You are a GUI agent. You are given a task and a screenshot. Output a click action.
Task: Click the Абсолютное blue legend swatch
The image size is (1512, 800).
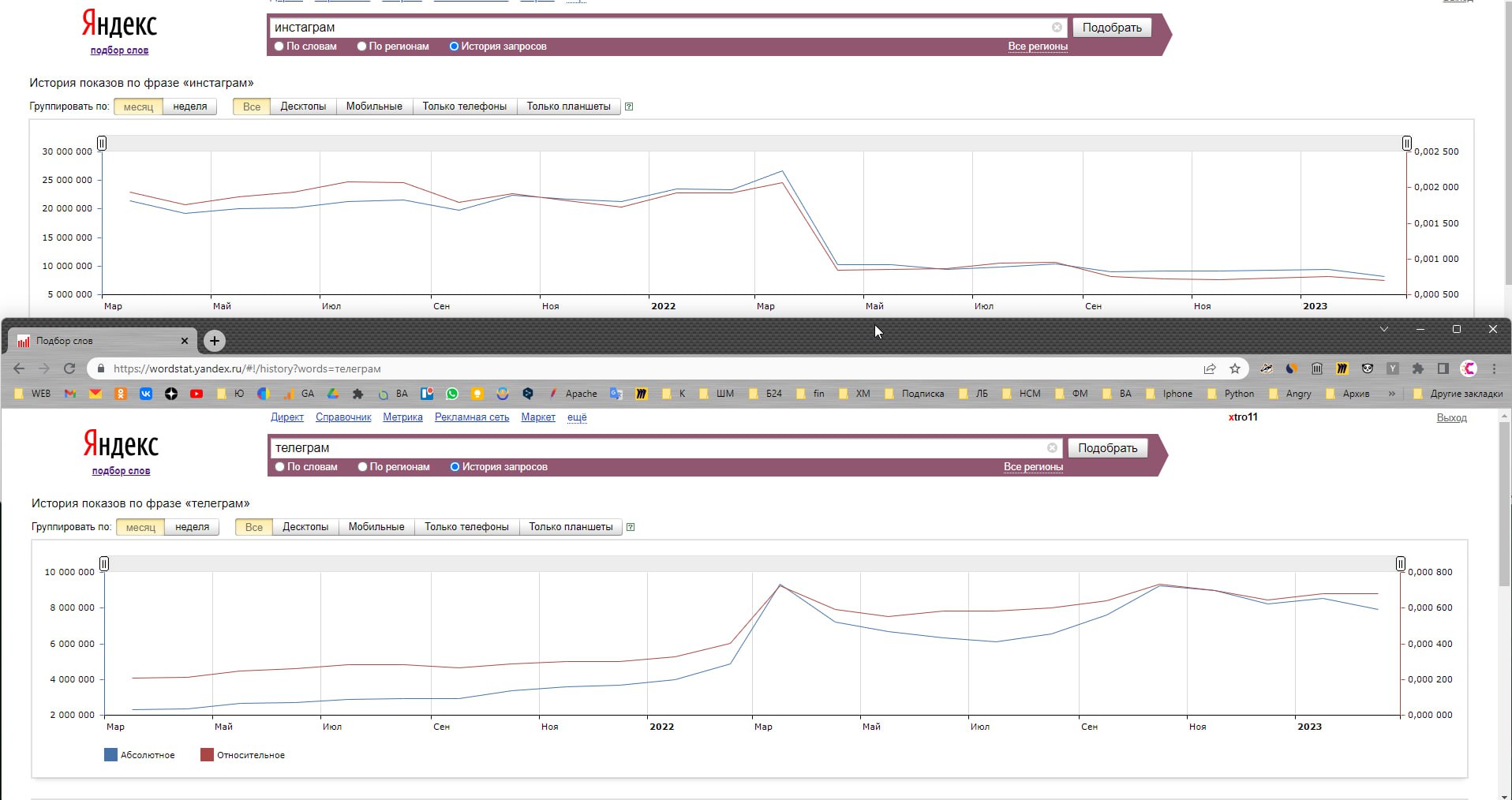(110, 755)
